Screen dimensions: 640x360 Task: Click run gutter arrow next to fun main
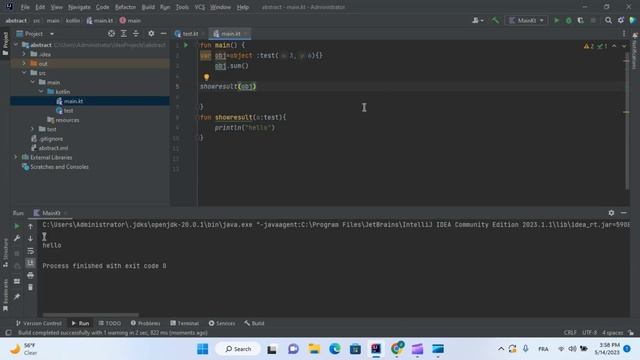[186, 45]
